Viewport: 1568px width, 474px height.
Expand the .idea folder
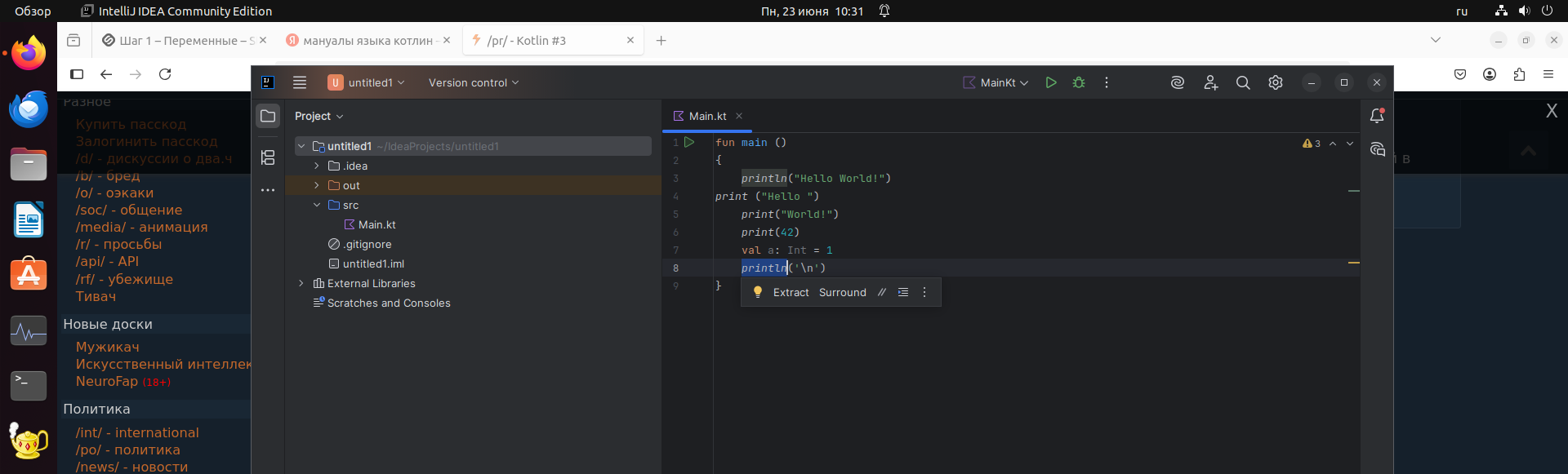317,166
